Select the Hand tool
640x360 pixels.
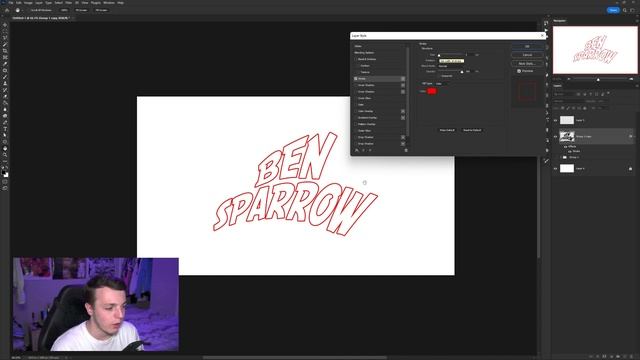click(5, 149)
